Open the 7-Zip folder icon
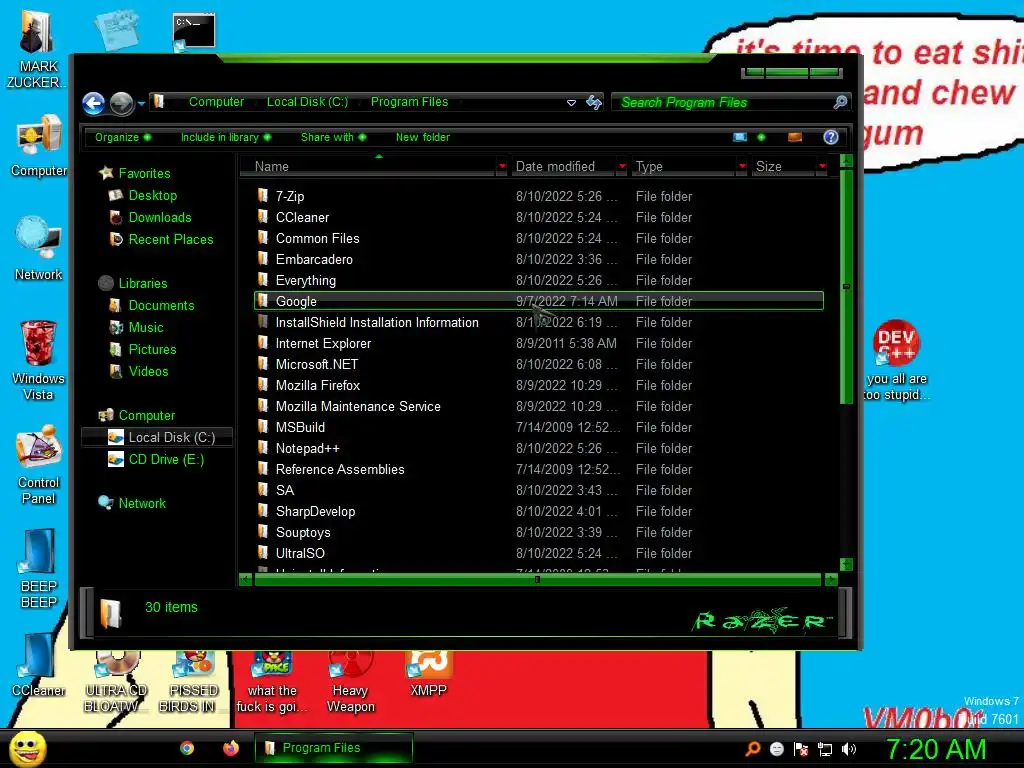This screenshot has width=1024, height=768. (263, 195)
